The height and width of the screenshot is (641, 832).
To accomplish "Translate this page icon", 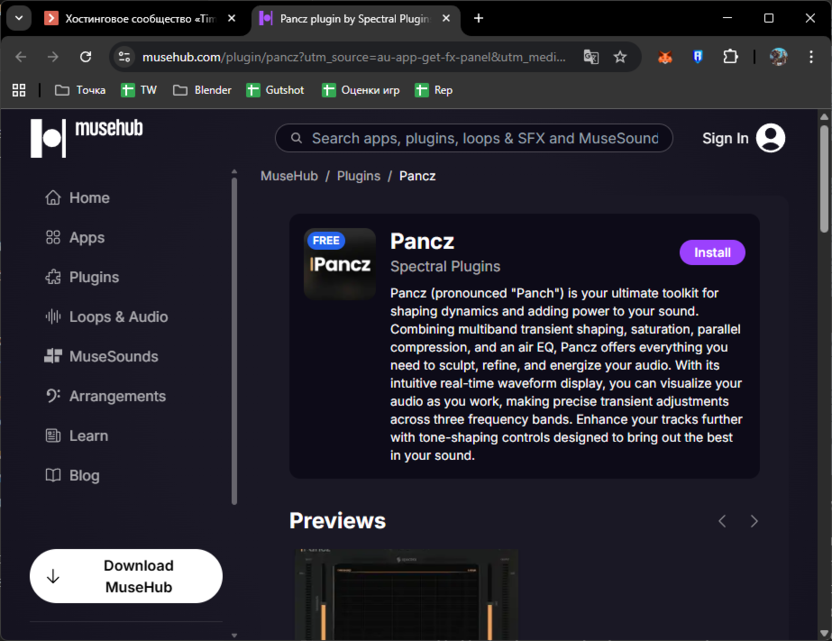I will 591,57.
